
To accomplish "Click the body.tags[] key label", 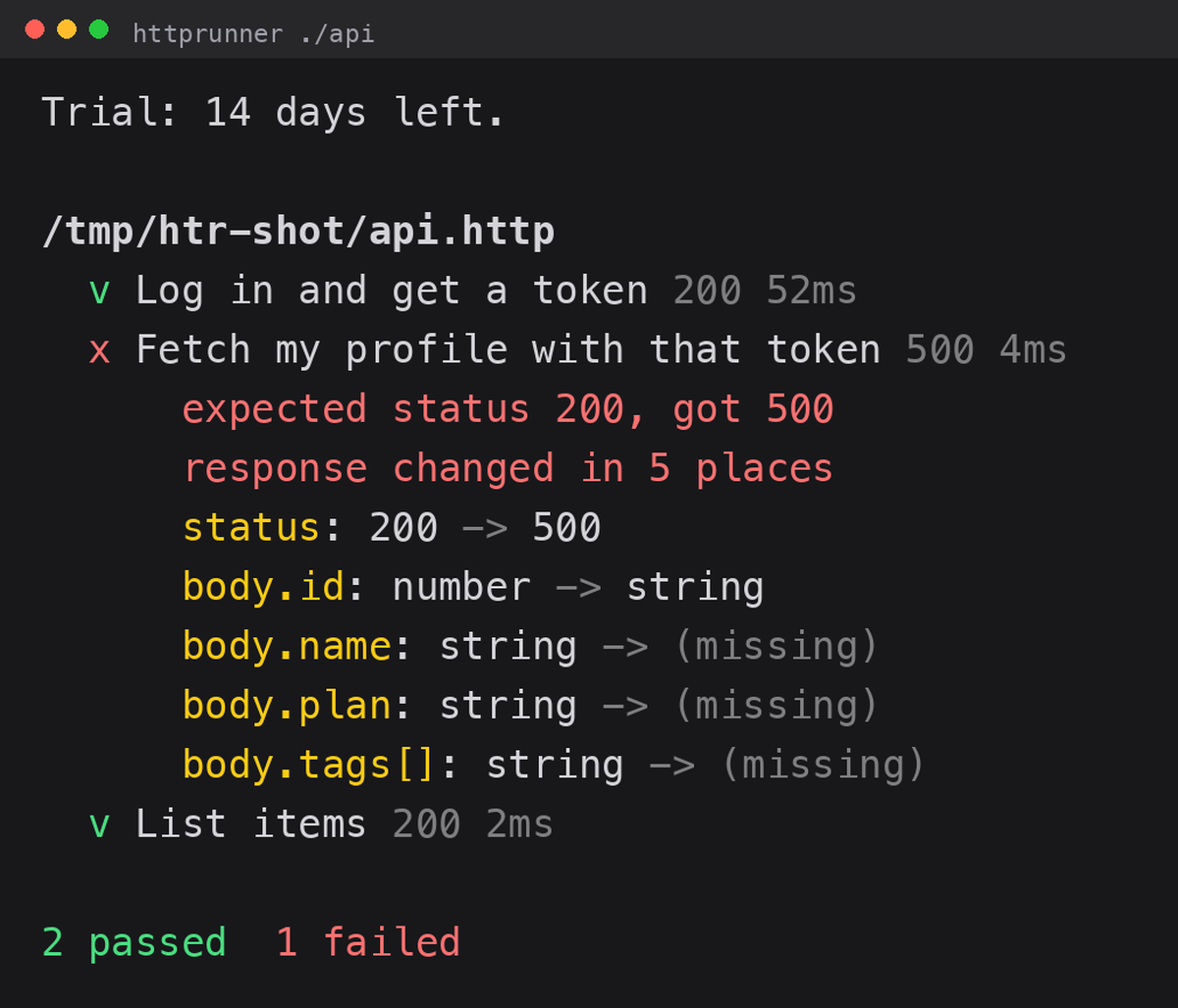I will pos(310,766).
